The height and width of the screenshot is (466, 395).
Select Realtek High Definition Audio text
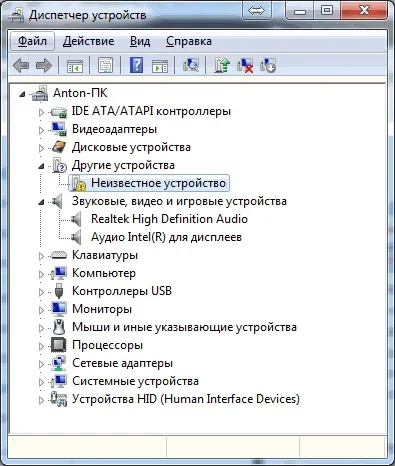169,219
